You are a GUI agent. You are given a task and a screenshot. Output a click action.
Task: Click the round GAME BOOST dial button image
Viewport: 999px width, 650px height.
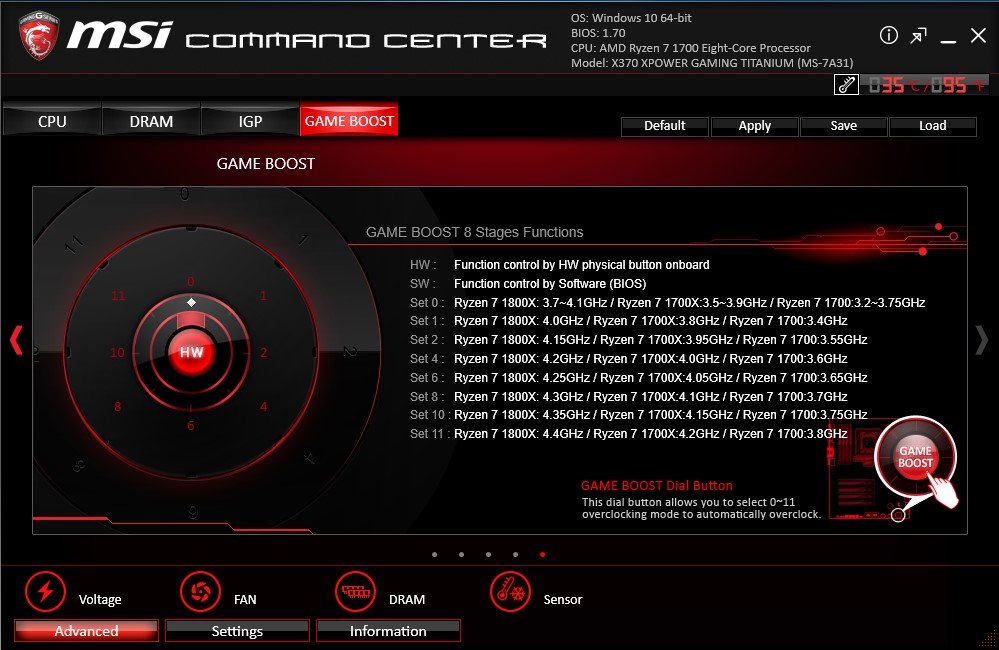pos(916,457)
